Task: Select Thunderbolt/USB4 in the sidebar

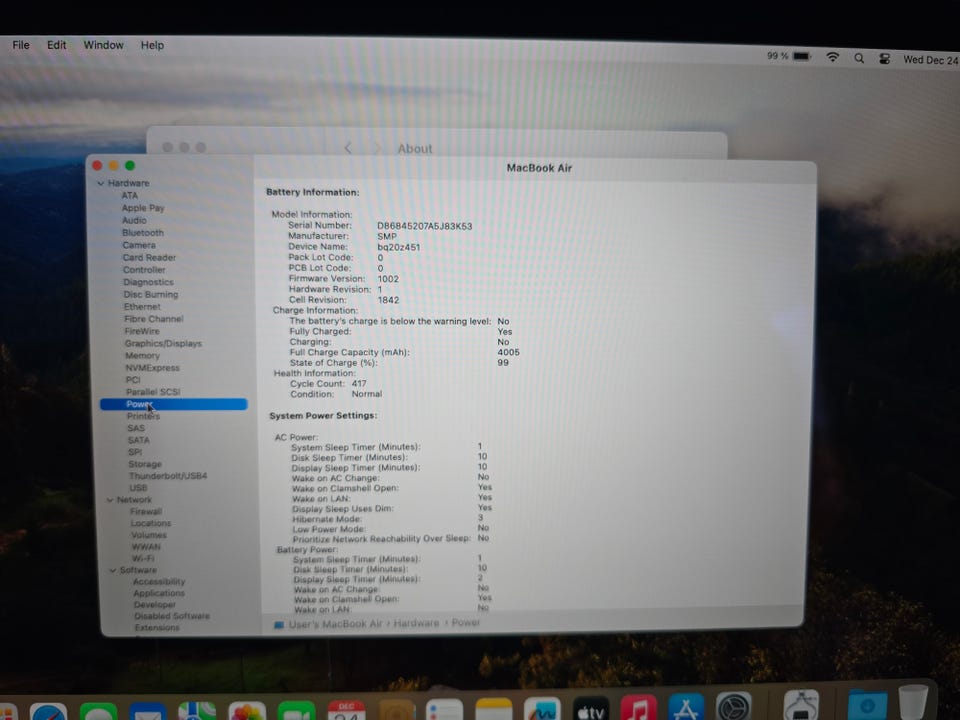Action: point(168,476)
